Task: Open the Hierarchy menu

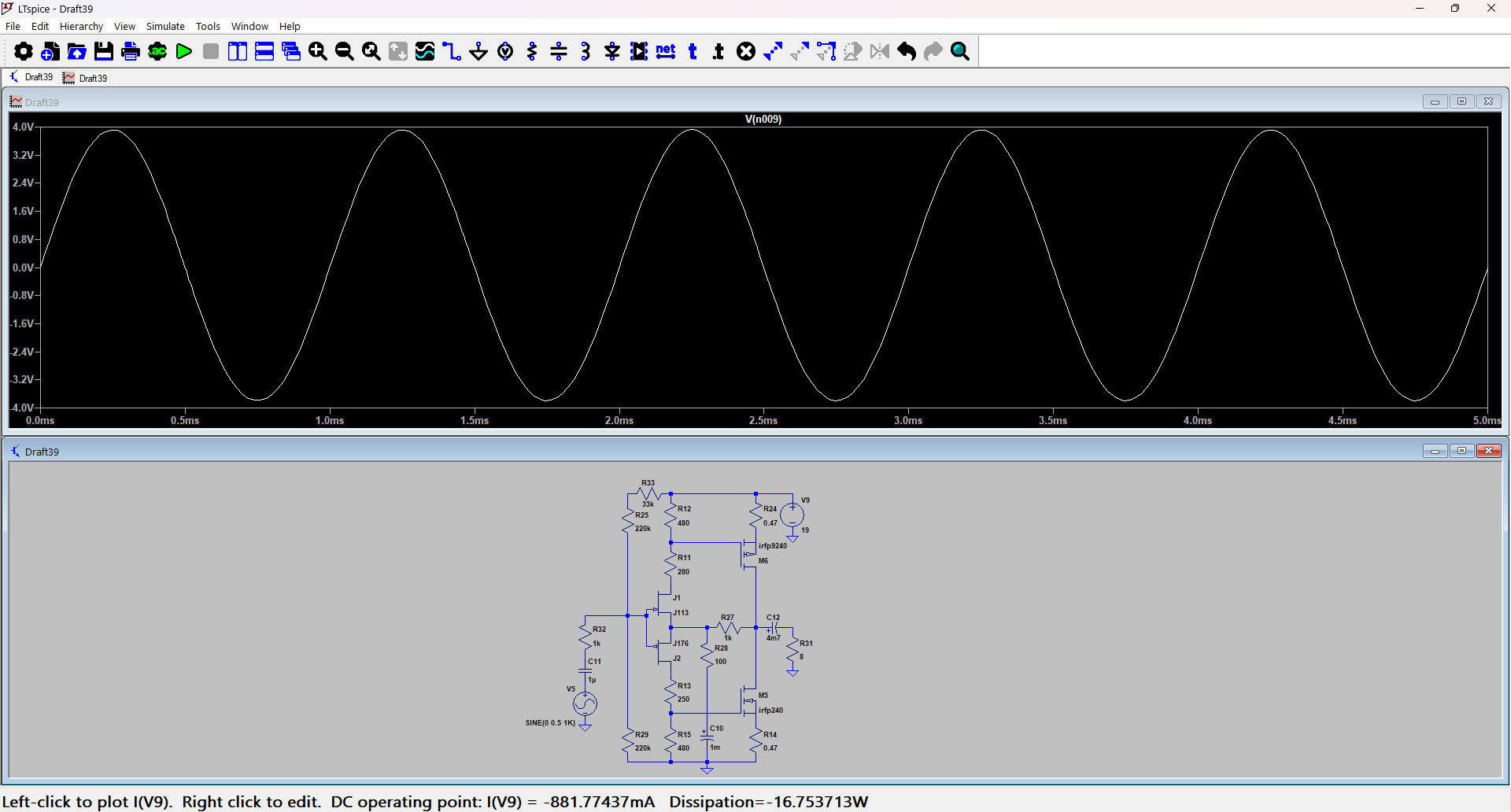Action: (x=81, y=26)
